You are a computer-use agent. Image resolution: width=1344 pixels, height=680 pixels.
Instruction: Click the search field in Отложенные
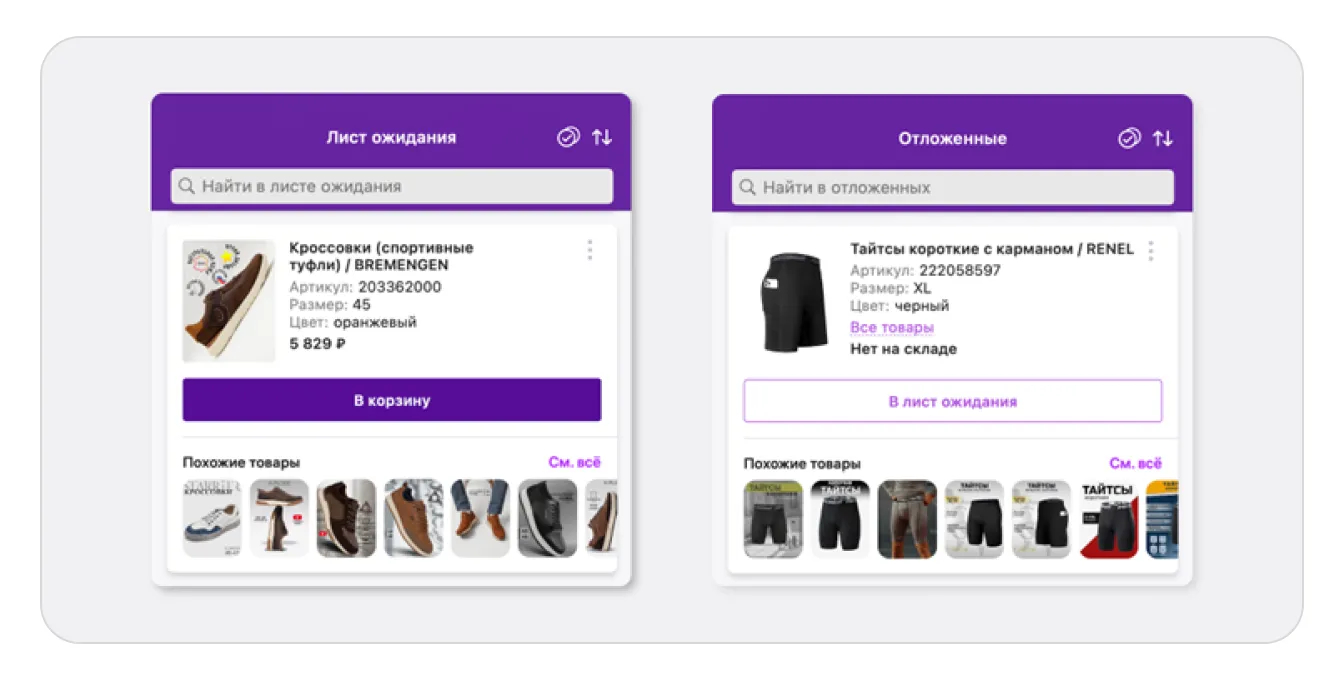[960, 187]
